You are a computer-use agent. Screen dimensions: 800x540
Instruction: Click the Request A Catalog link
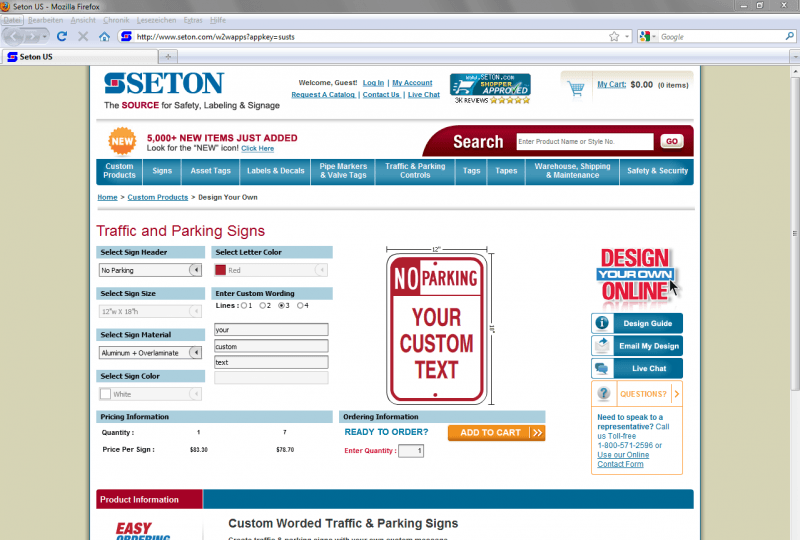(x=323, y=95)
